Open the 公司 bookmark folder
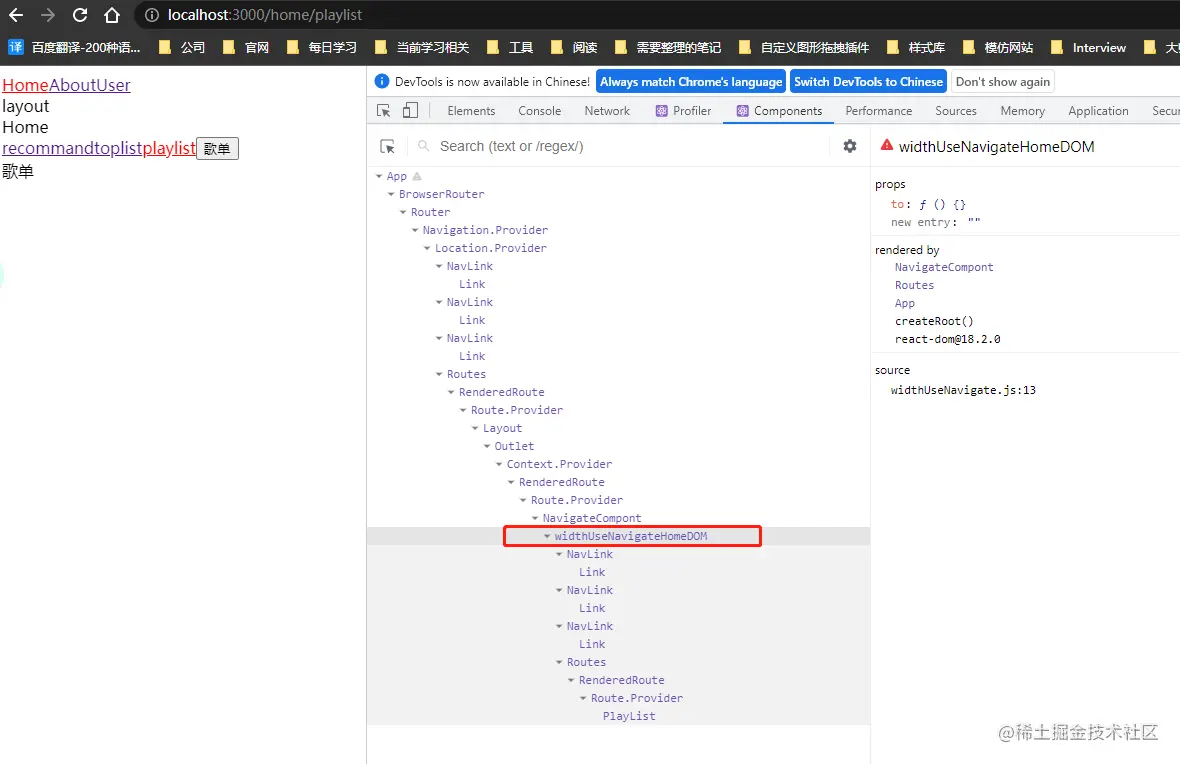The image size is (1180, 764). click(x=181, y=47)
